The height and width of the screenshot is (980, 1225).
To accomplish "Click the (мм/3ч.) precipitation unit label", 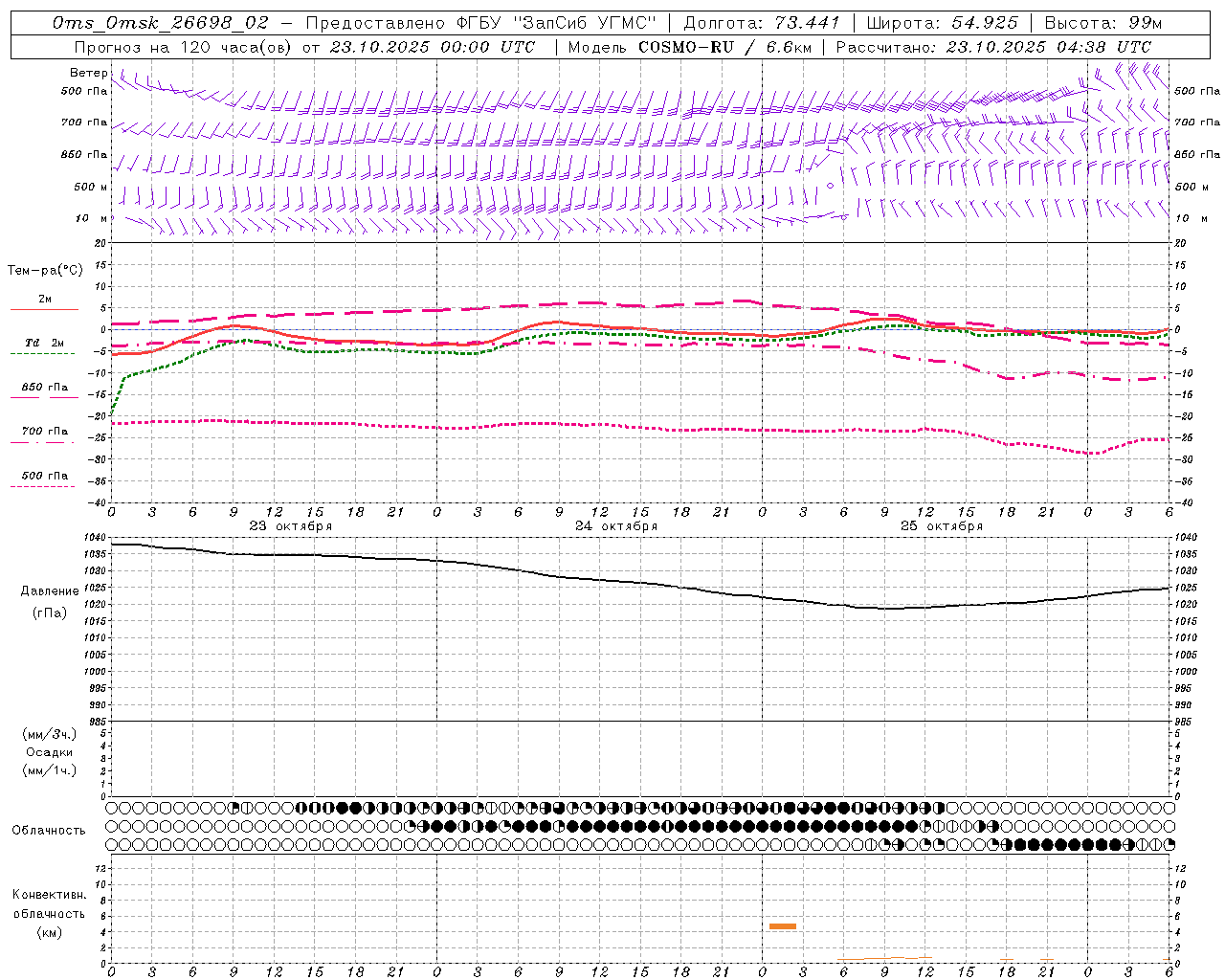I will coord(50,734).
